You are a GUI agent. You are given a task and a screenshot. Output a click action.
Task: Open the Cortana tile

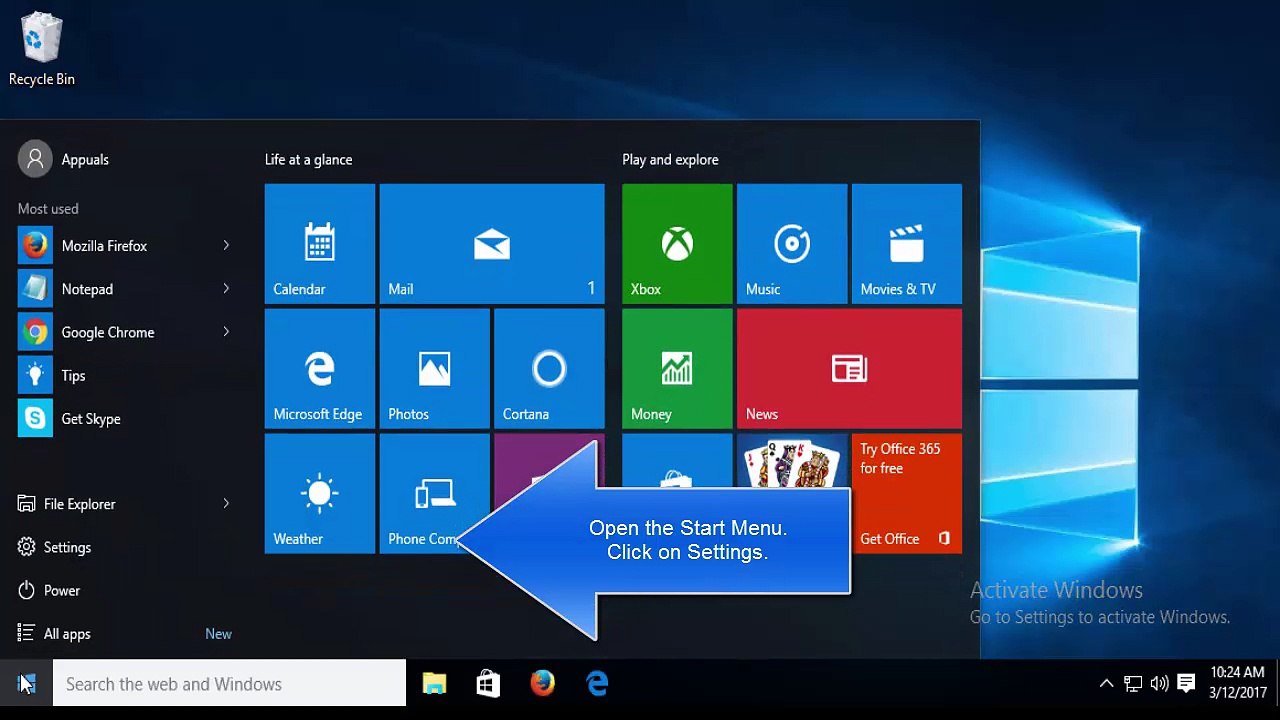coord(549,369)
